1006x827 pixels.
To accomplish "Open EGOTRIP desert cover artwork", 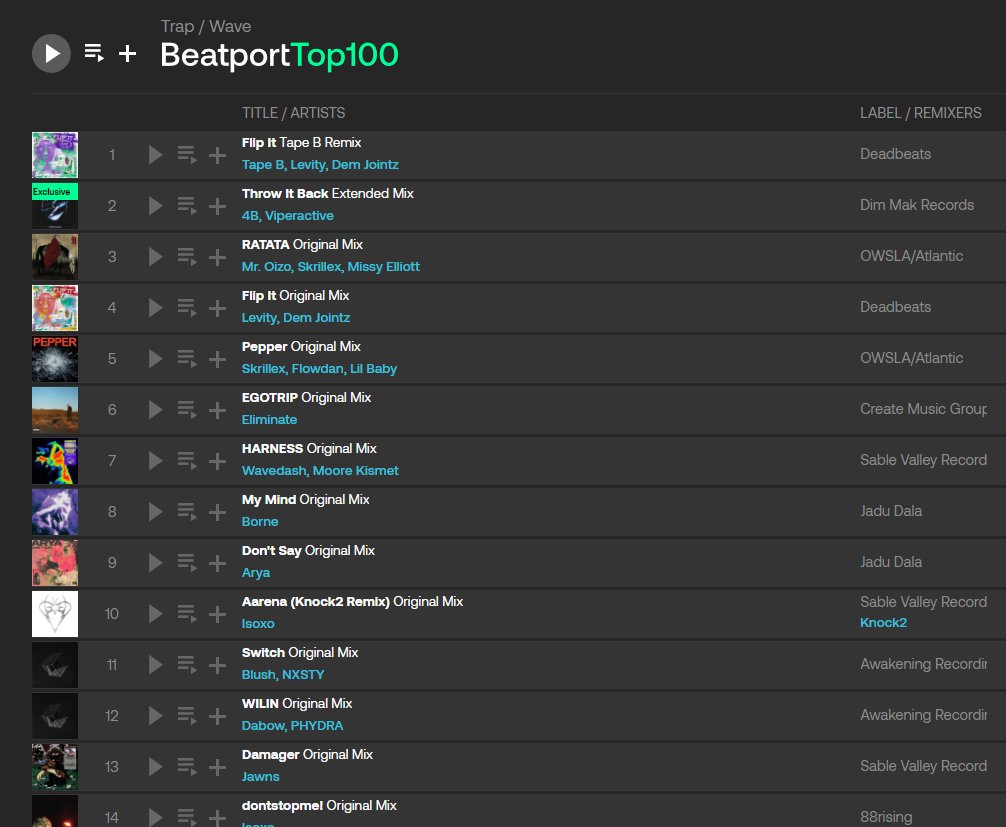I will point(55,410).
